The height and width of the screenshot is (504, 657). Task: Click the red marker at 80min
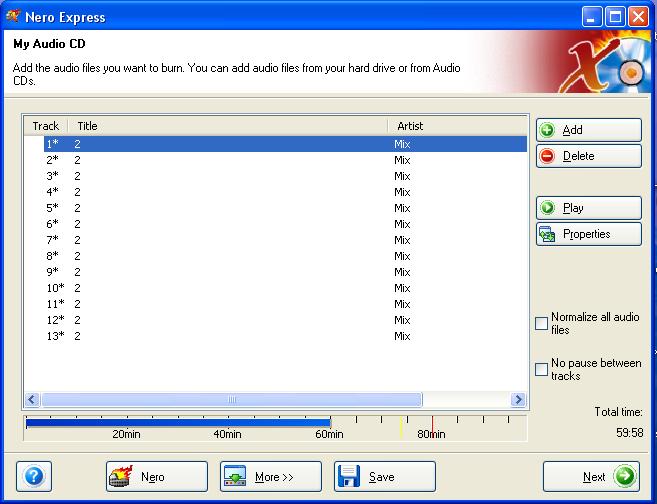[x=432, y=427]
